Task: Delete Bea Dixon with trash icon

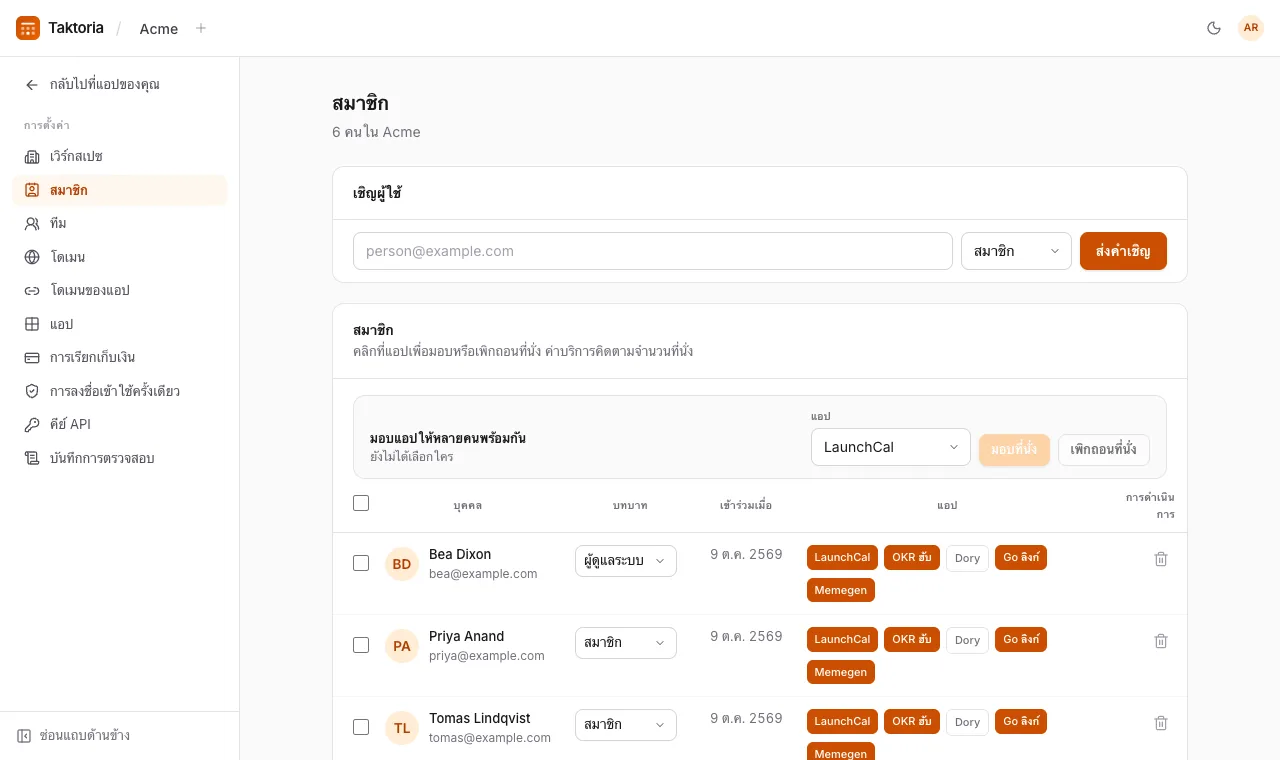Action: click(x=1161, y=559)
